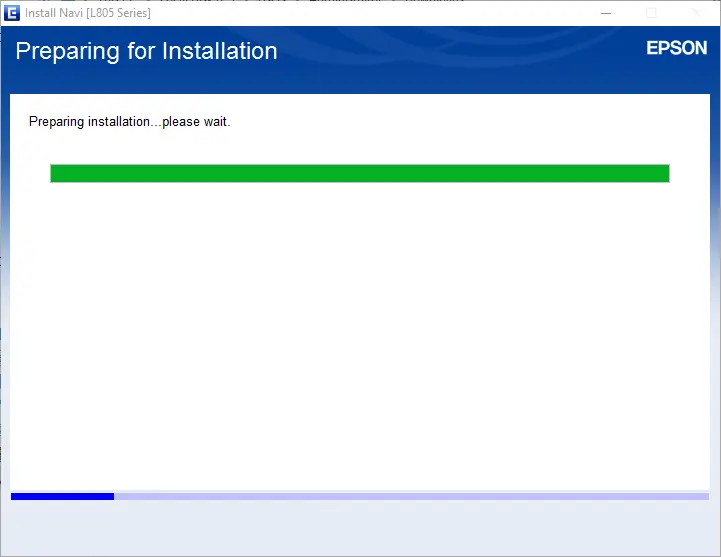Image resolution: width=721 pixels, height=557 pixels.
Task: Click the green installation progress bar
Action: click(x=359, y=174)
